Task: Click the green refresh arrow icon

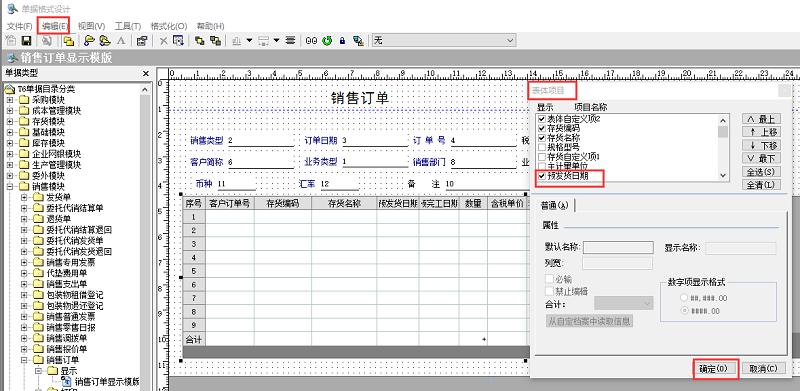Action: click(327, 40)
